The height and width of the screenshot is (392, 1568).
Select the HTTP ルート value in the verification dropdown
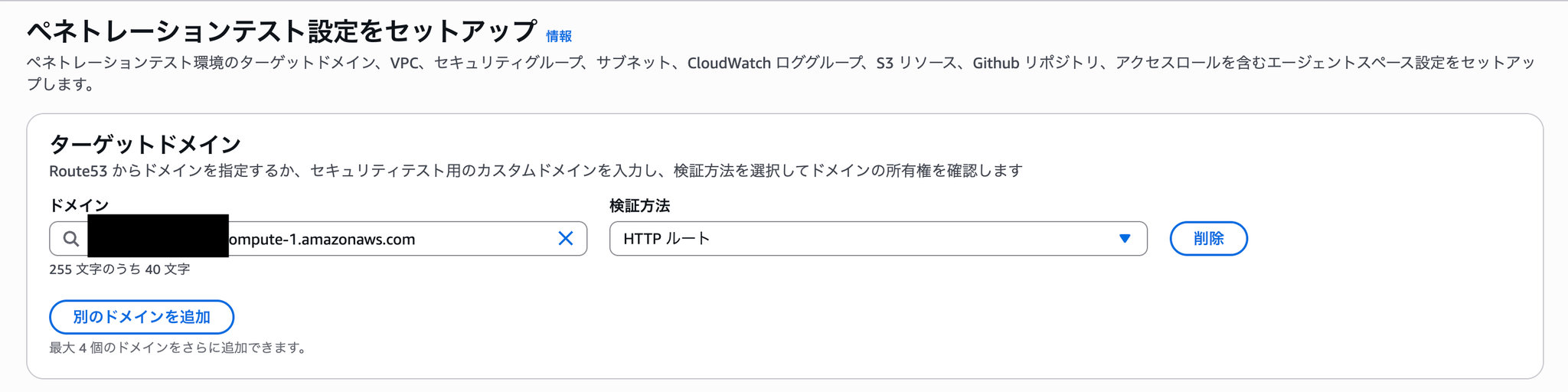point(667,239)
